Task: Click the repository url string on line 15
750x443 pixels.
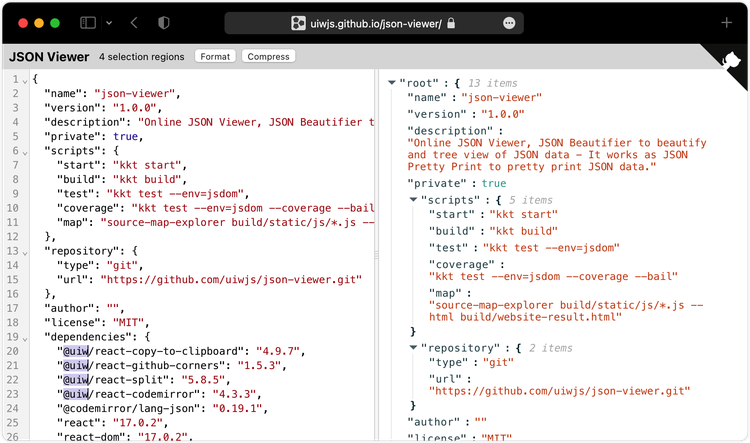Action: [231, 279]
